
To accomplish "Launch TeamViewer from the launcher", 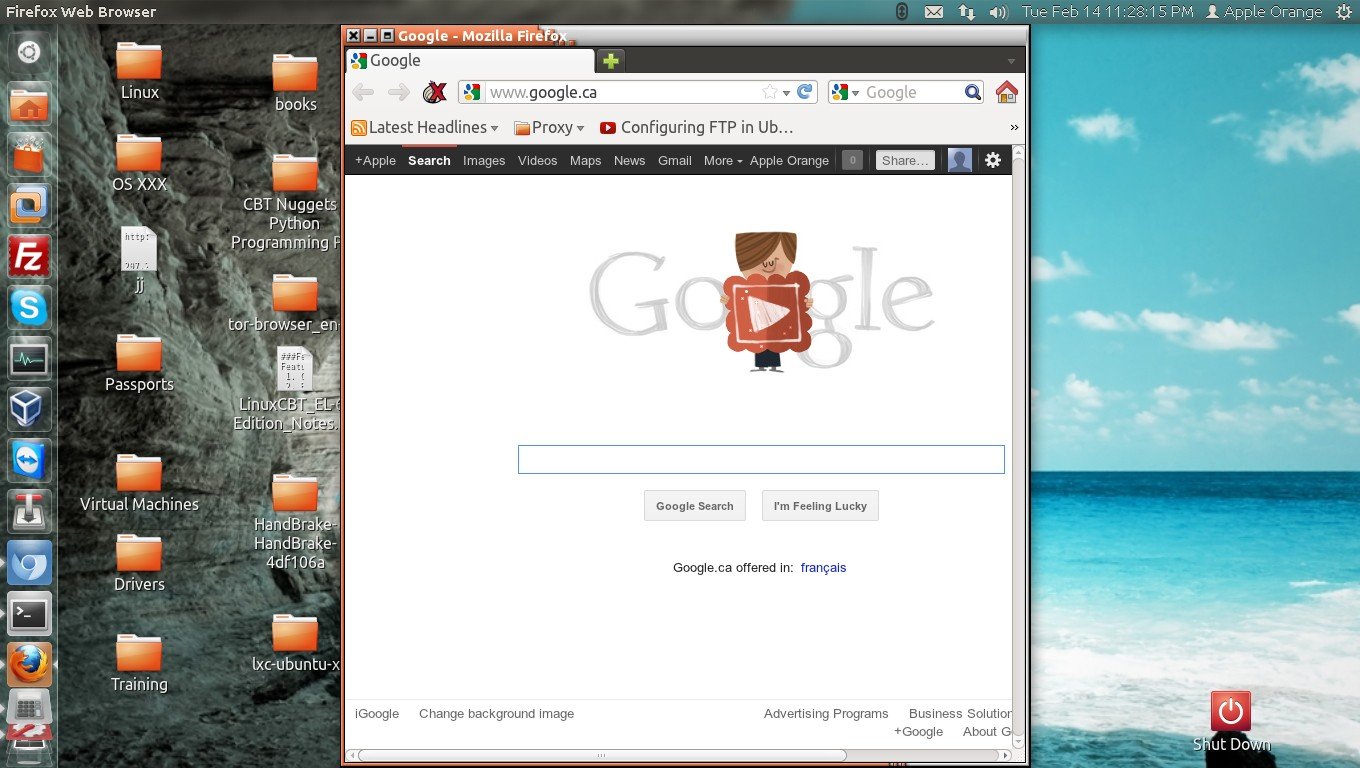I will [x=29, y=460].
